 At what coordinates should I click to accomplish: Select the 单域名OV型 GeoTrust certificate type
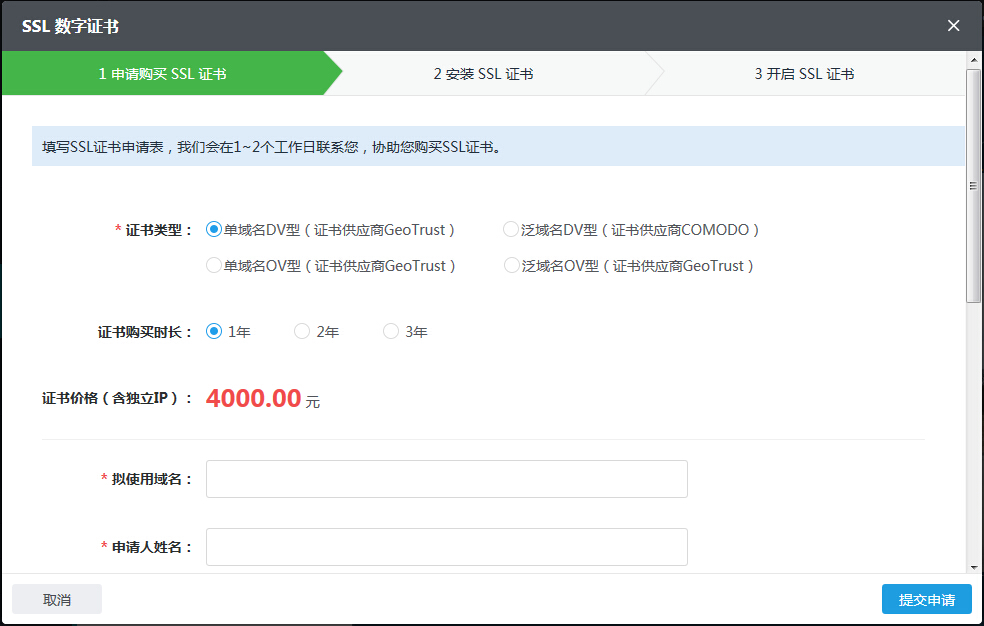click(x=213, y=265)
